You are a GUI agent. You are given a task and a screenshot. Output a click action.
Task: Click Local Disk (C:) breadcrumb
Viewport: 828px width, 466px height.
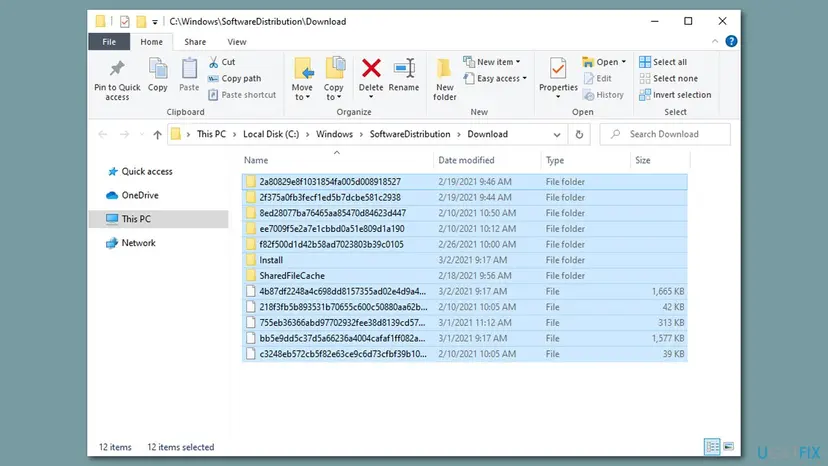point(271,134)
